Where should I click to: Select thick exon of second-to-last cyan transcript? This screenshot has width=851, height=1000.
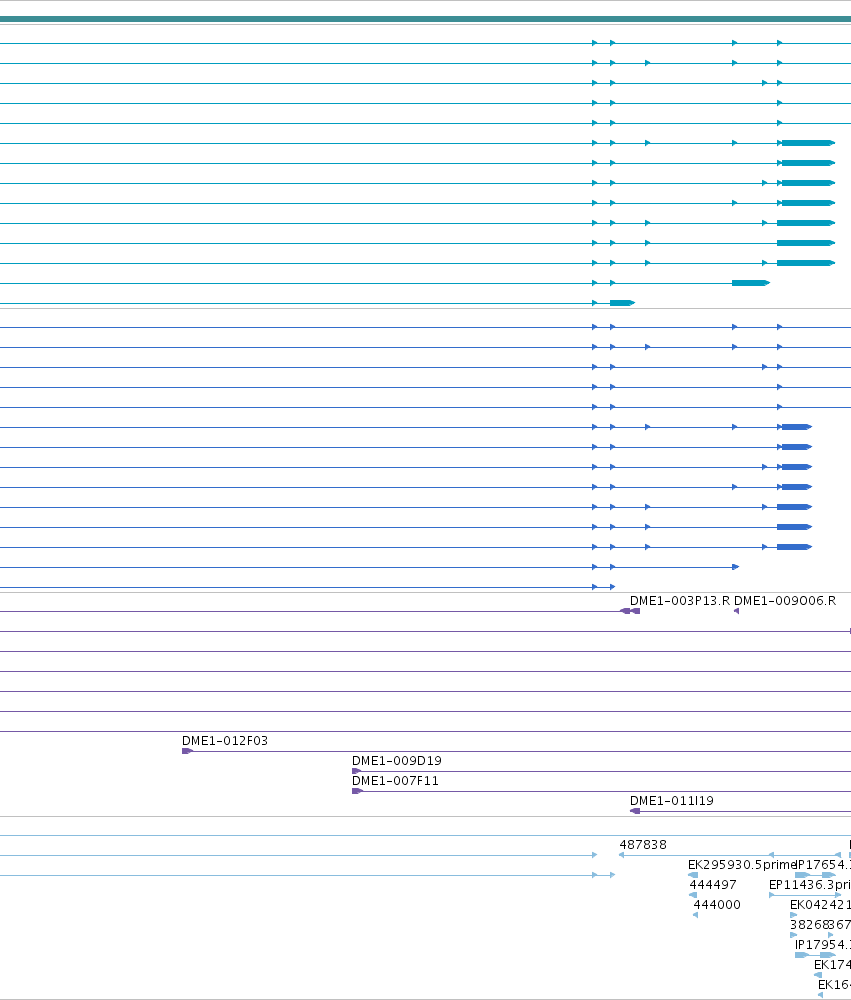[x=750, y=283]
